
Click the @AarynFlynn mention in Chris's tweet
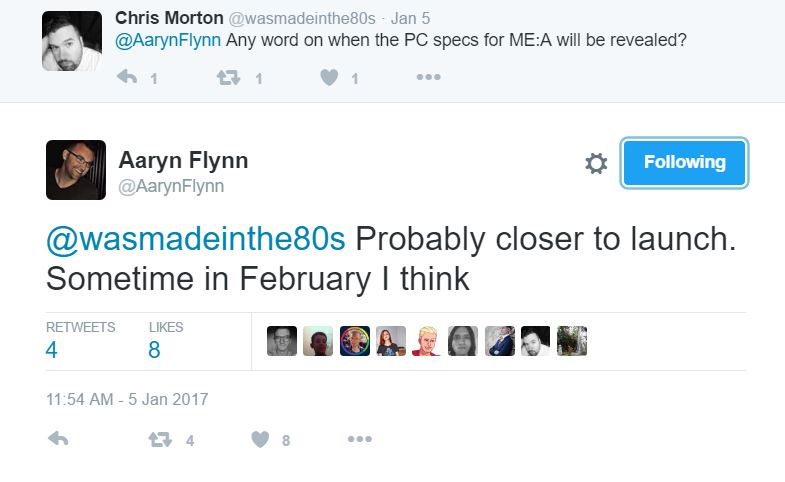coord(168,40)
